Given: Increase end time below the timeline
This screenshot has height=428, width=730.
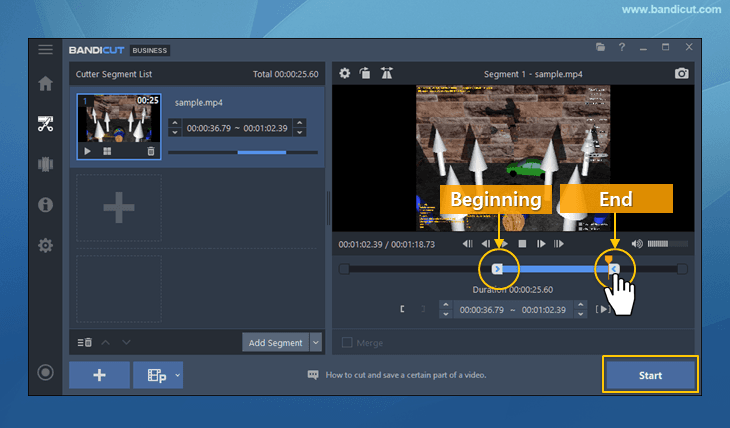Looking at the screenshot, I should tap(581, 305).
